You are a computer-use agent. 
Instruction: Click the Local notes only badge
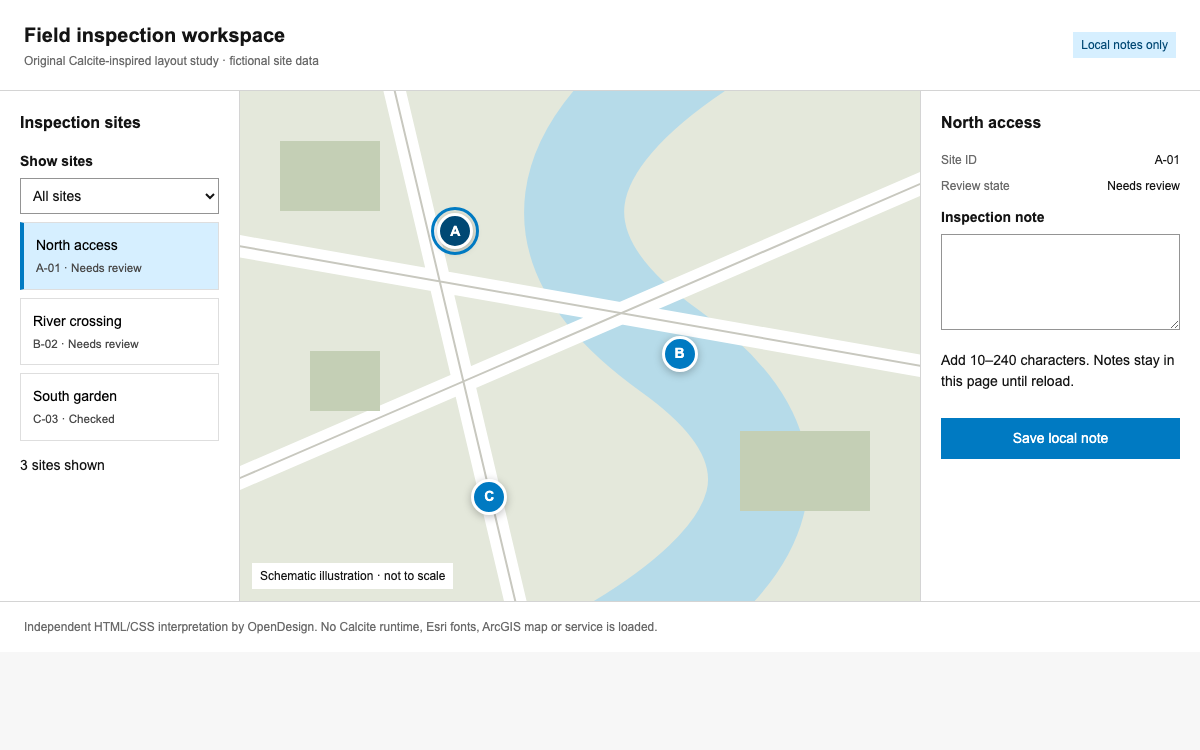[1124, 45]
